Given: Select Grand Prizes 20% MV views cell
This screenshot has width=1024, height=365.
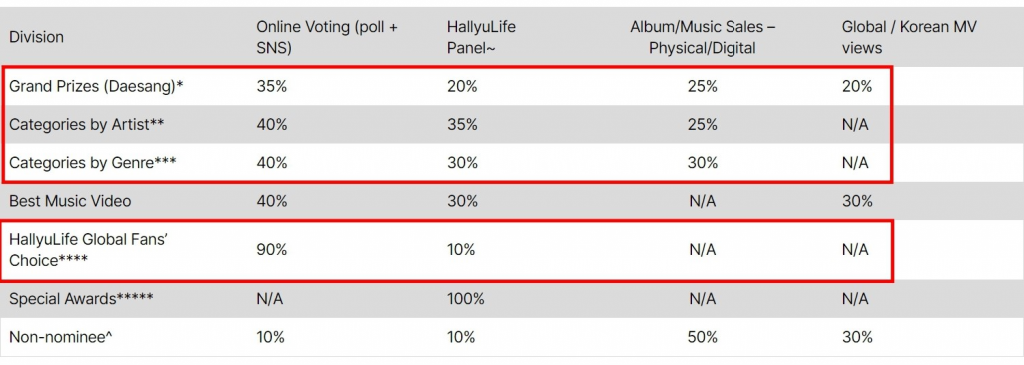Looking at the screenshot, I should [x=857, y=87].
